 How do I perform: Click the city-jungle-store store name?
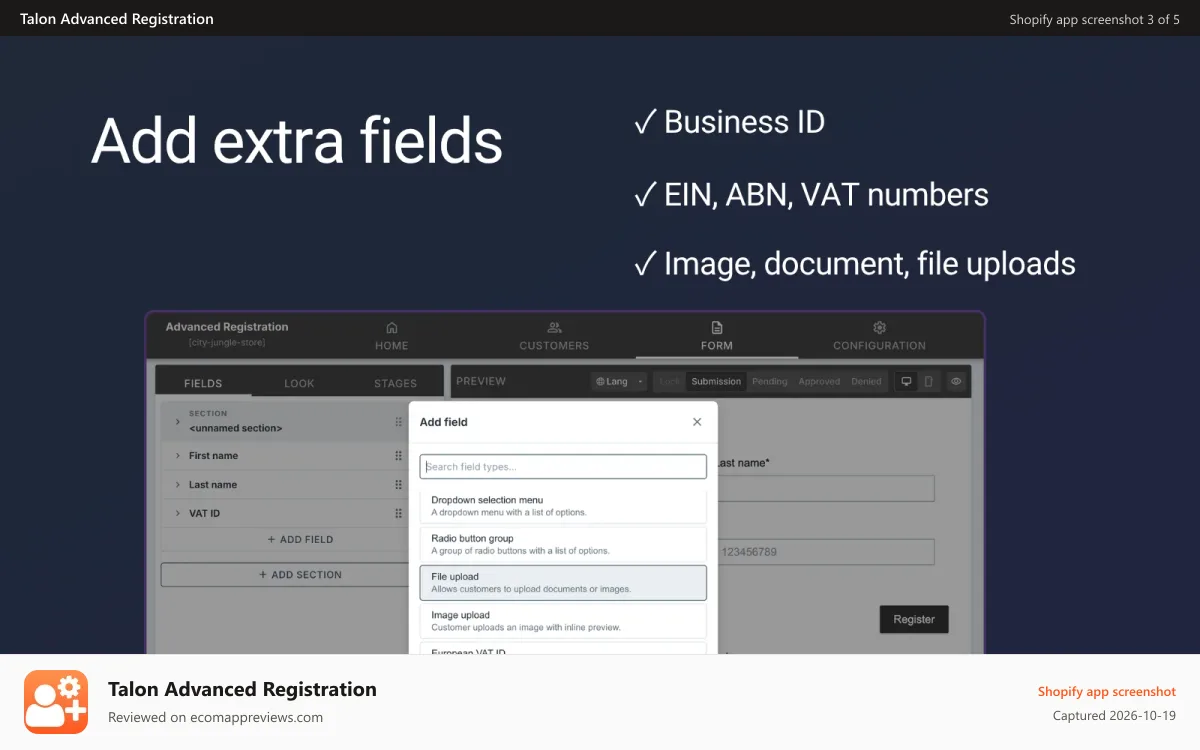pos(227,343)
